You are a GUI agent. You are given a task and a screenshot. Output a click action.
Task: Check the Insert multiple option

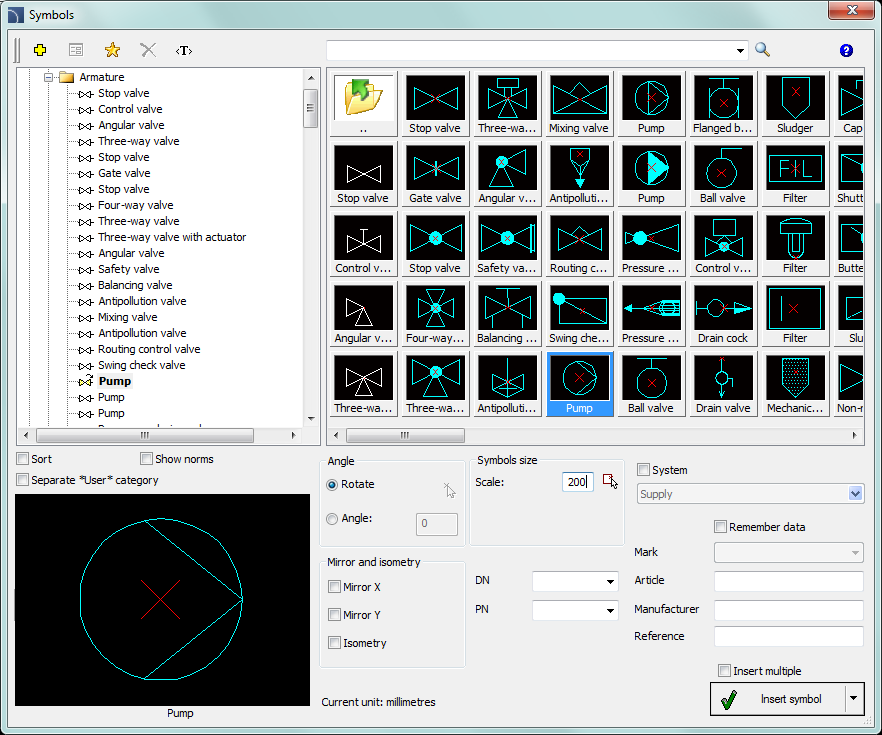(724, 671)
